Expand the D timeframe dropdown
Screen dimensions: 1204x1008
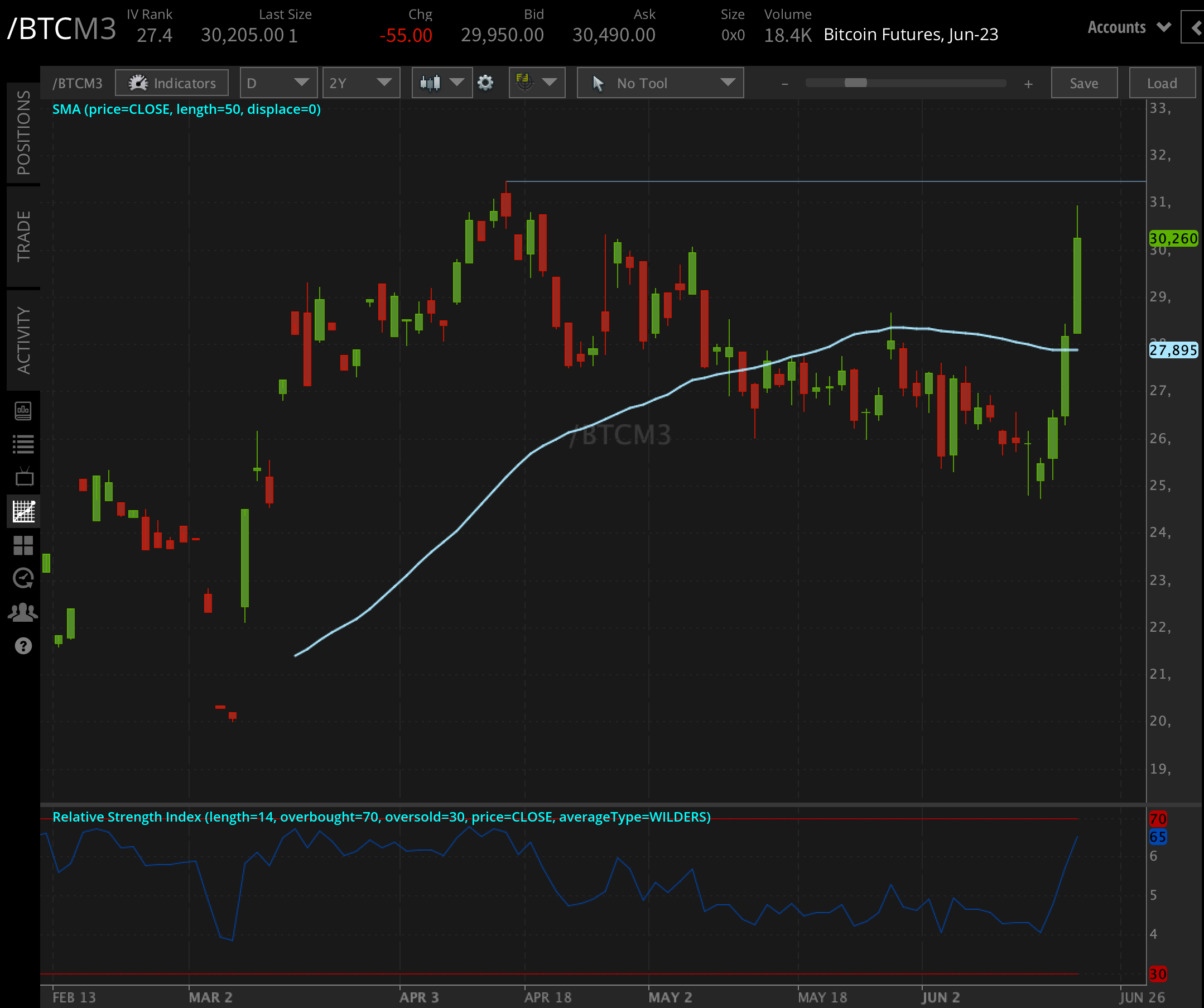pyautogui.click(x=278, y=83)
